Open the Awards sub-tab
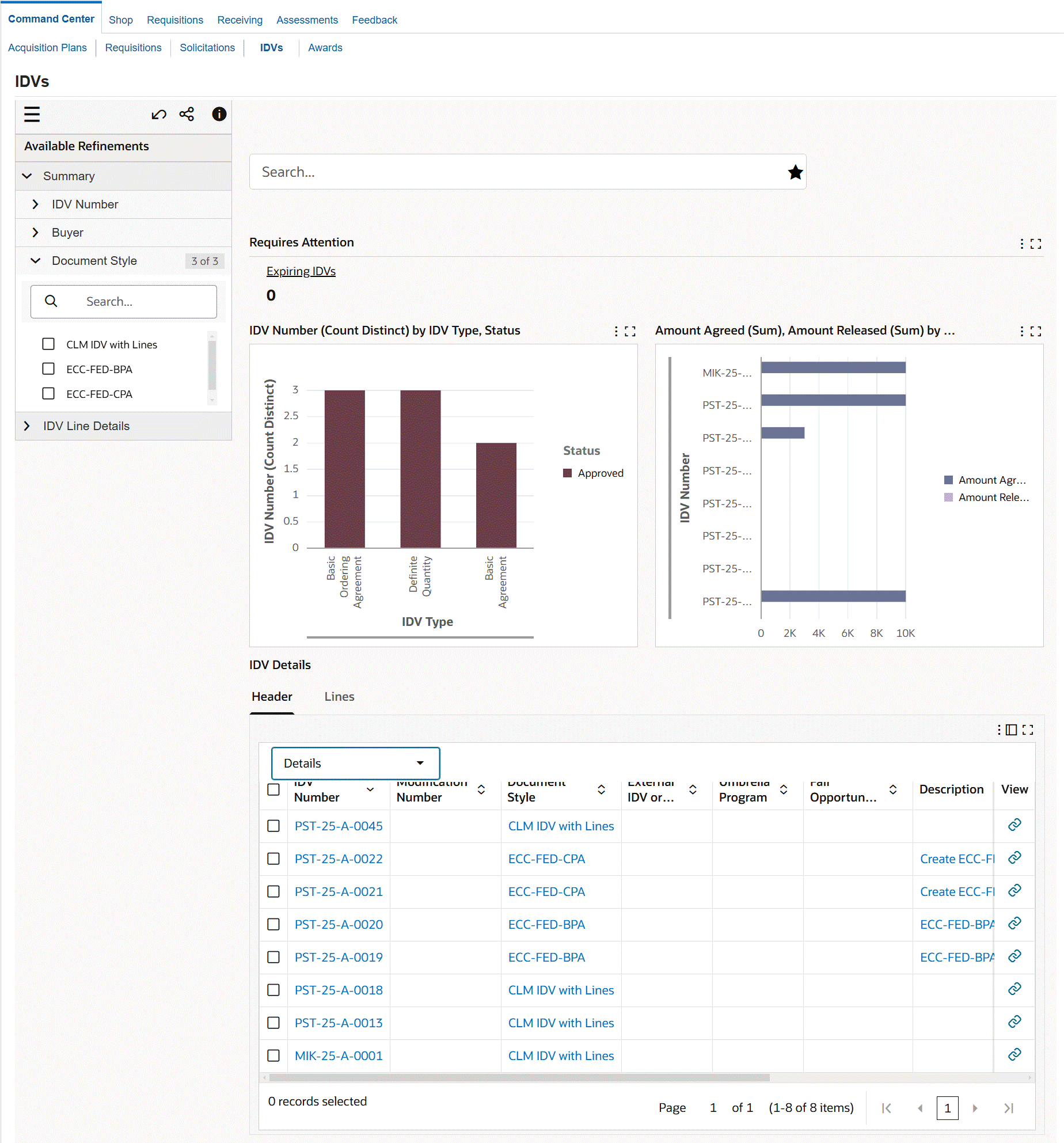Viewport: 1064px width, 1143px height. (325, 48)
